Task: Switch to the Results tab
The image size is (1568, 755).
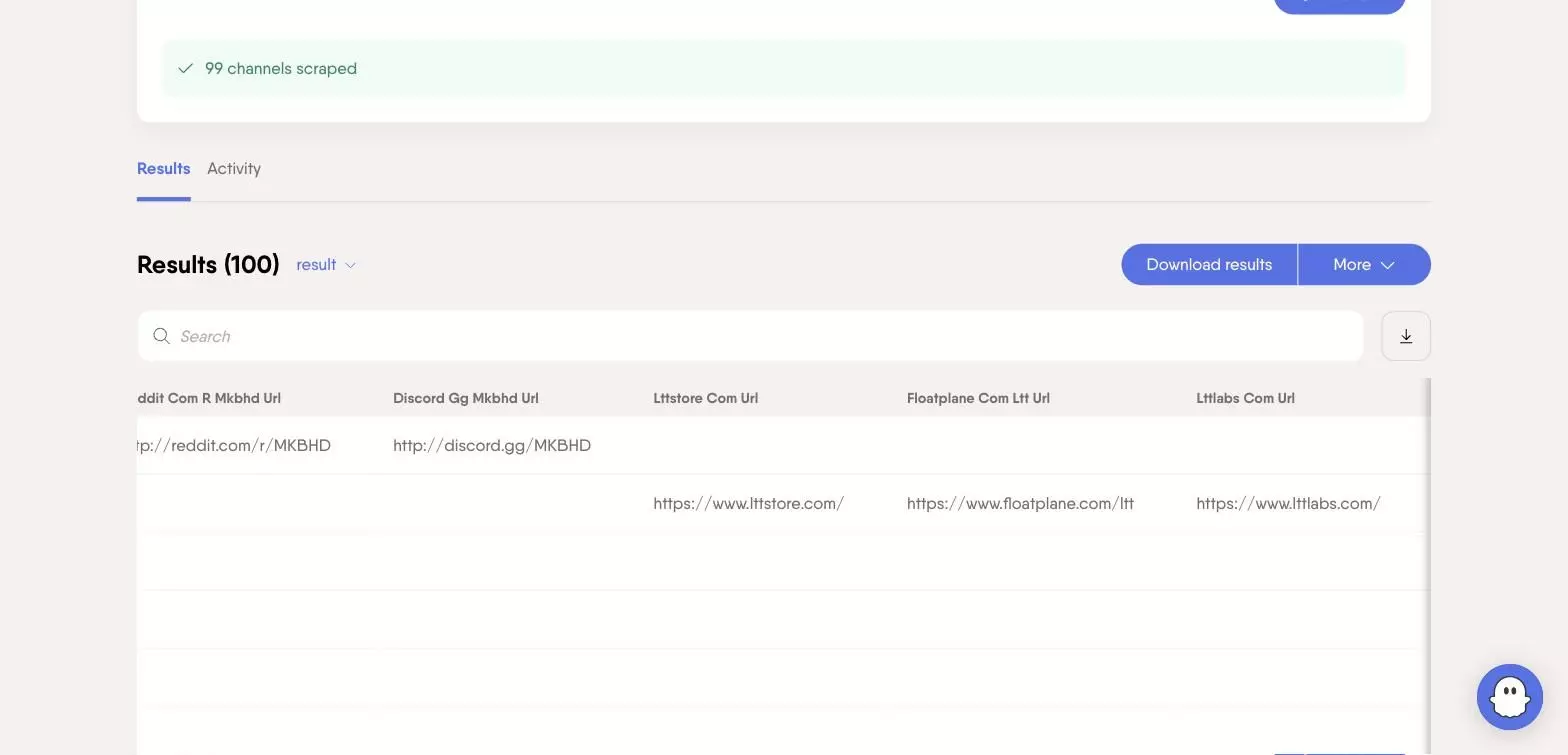Action: [x=164, y=169]
